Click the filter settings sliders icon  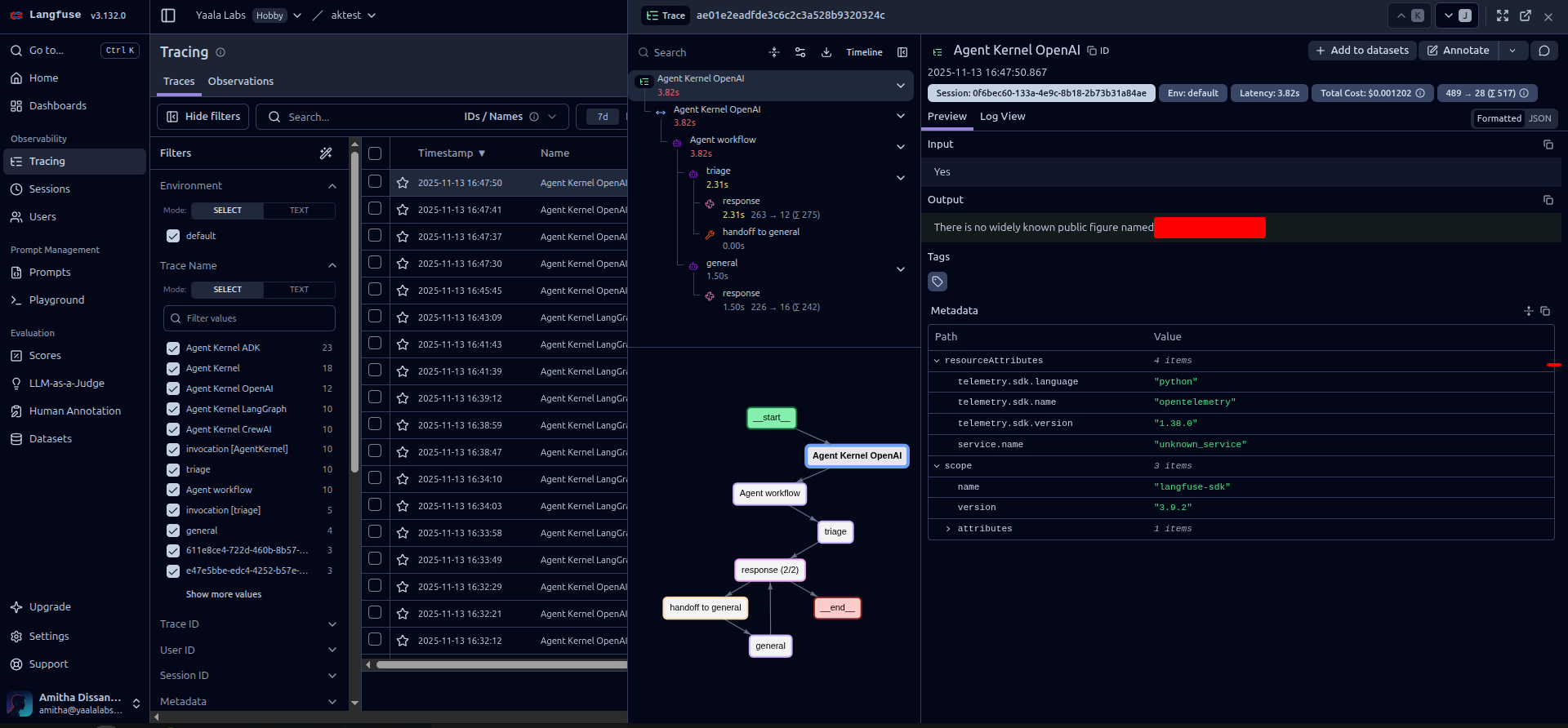800,52
